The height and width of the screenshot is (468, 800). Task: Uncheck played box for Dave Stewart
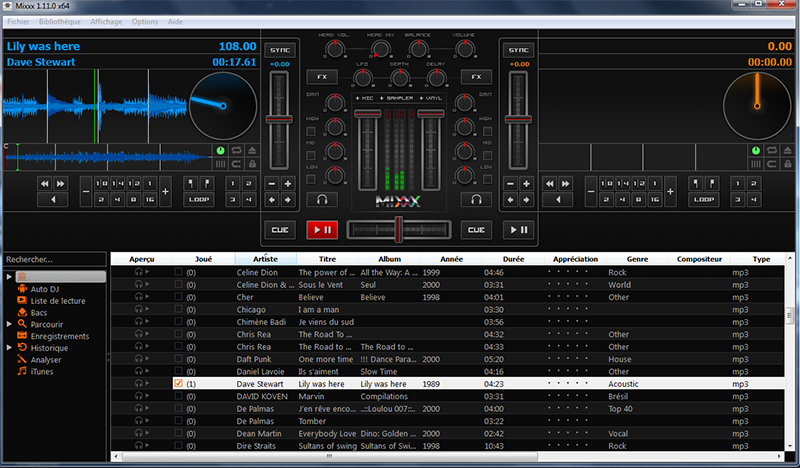point(178,383)
